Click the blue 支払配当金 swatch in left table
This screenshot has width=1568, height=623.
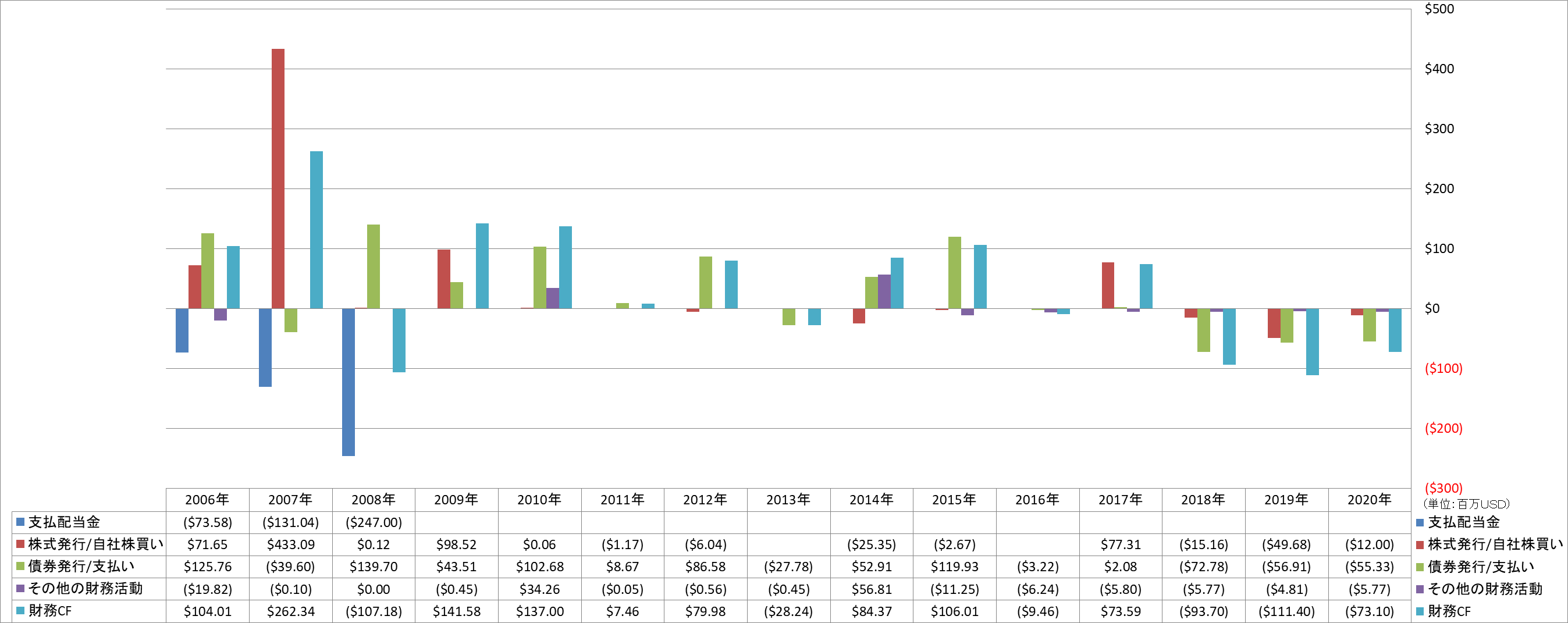pyautogui.click(x=20, y=522)
